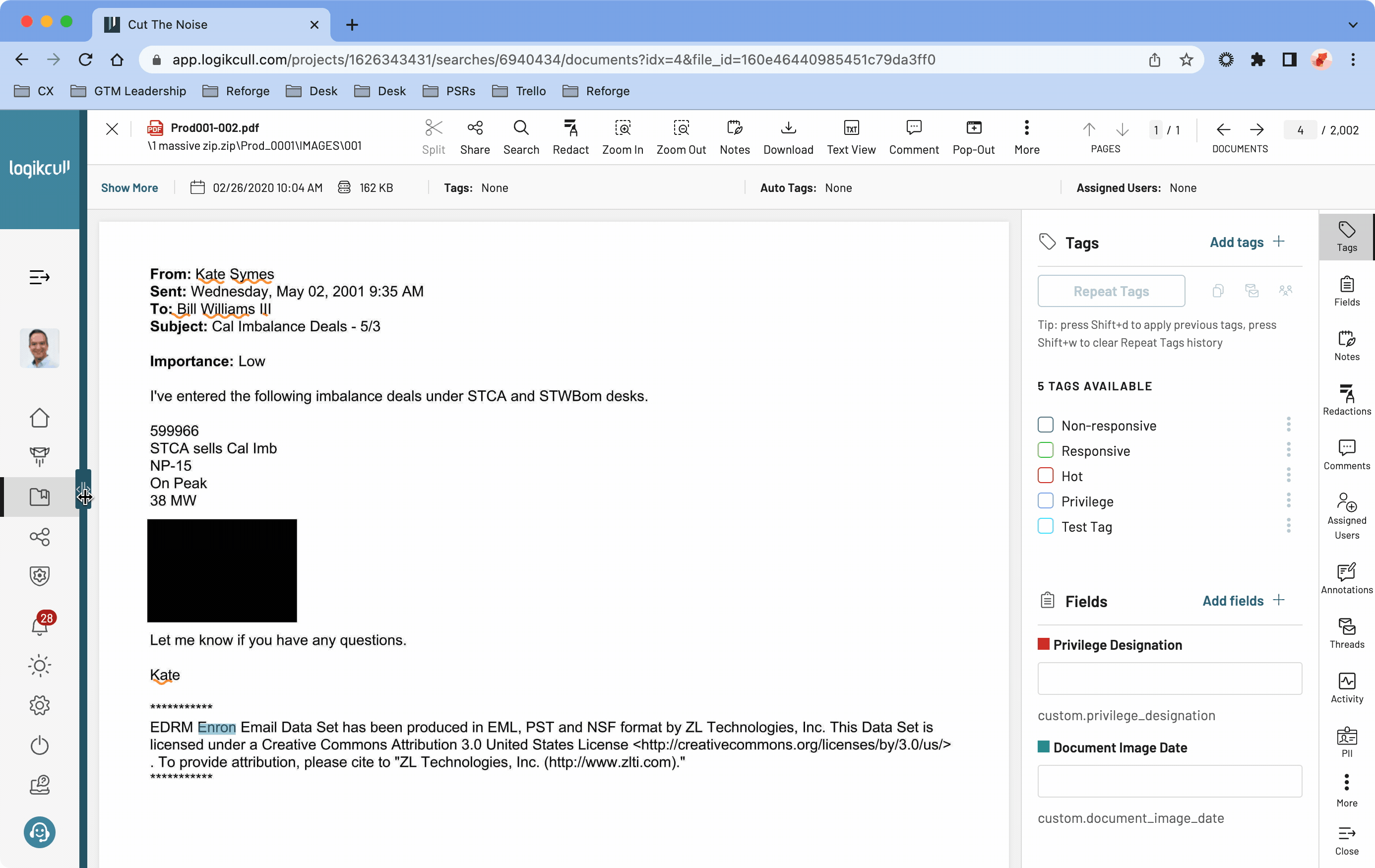Viewport: 1375px width, 868px height.
Task: Open the Share tool in document toolbar
Action: [x=475, y=137]
